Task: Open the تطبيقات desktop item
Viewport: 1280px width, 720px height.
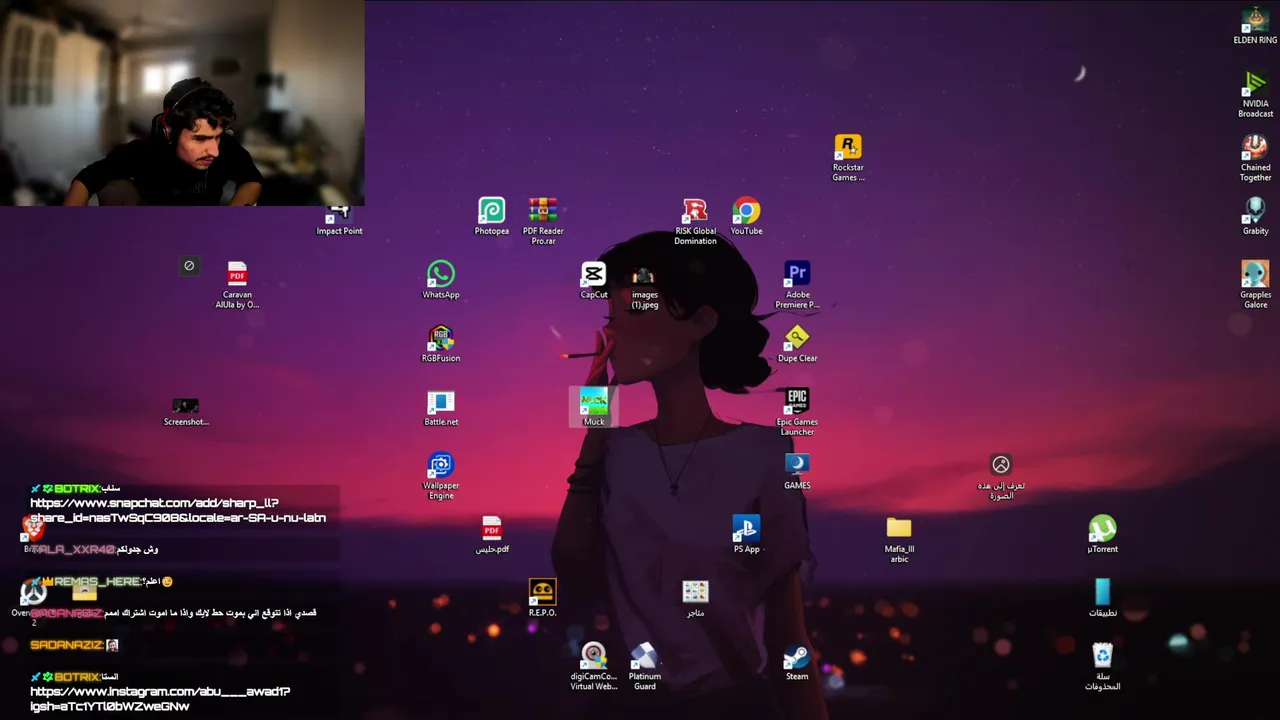Action: (x=1102, y=598)
